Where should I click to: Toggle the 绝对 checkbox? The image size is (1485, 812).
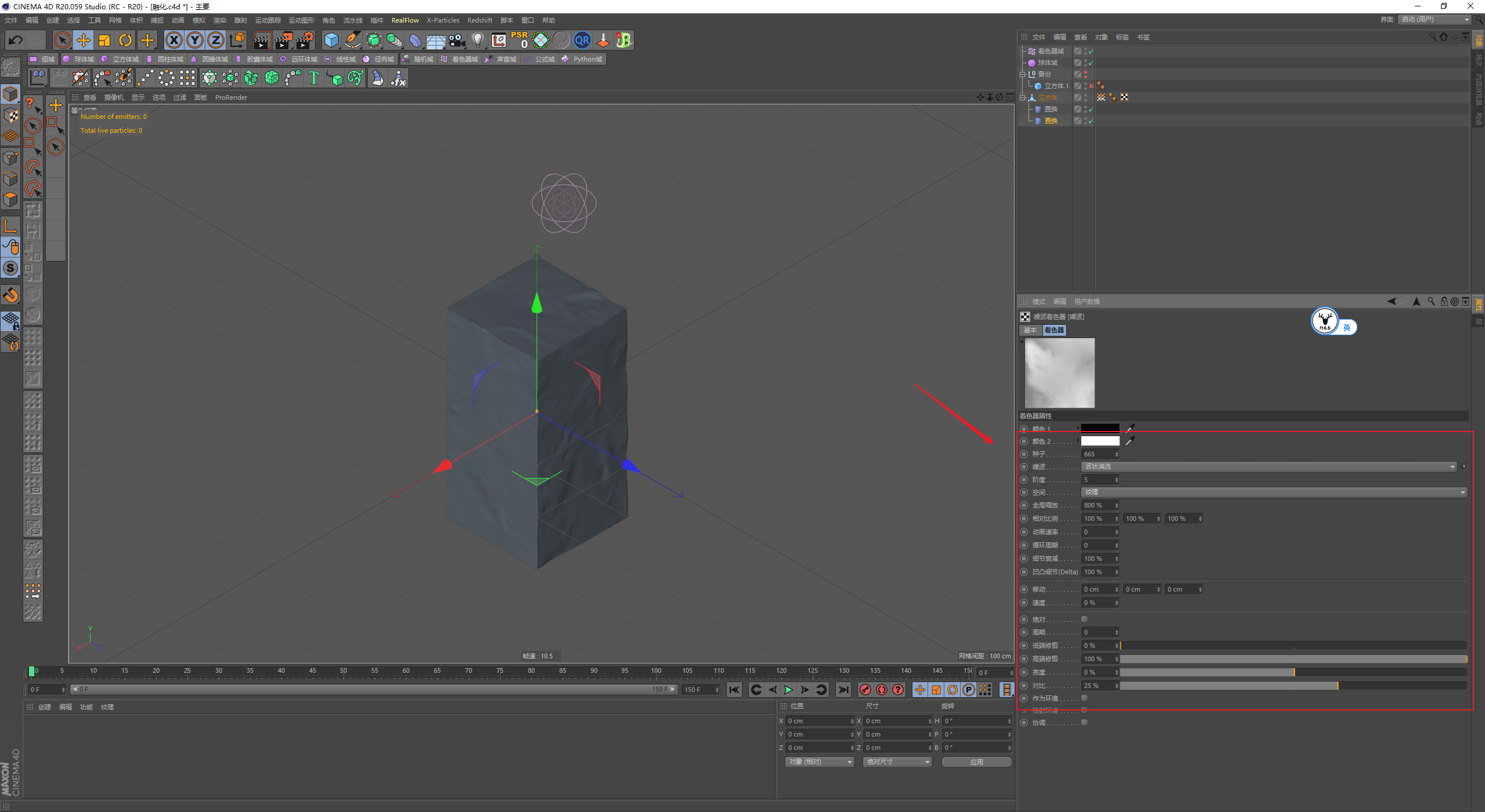(x=1084, y=619)
